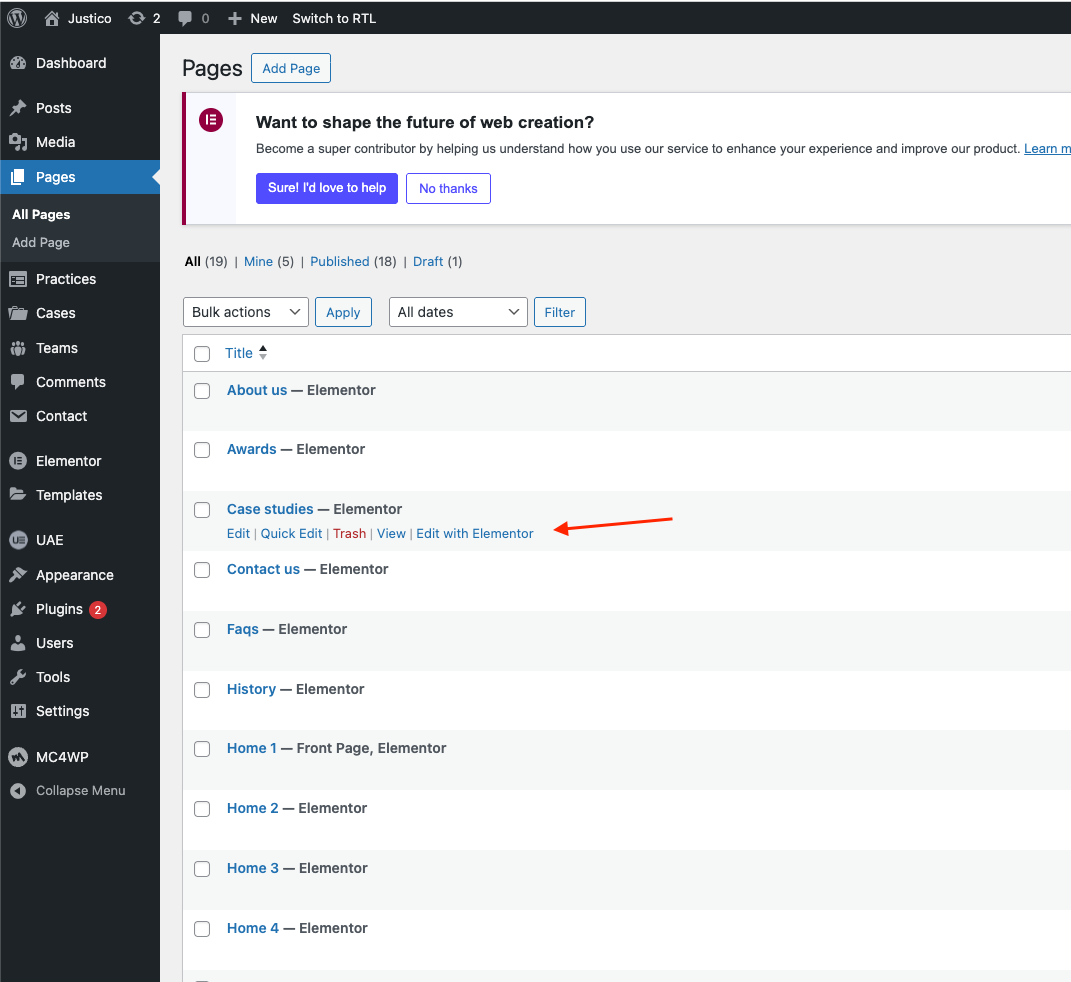Open the Dashboard via gauge icon
This screenshot has height=982, width=1071.
18,63
